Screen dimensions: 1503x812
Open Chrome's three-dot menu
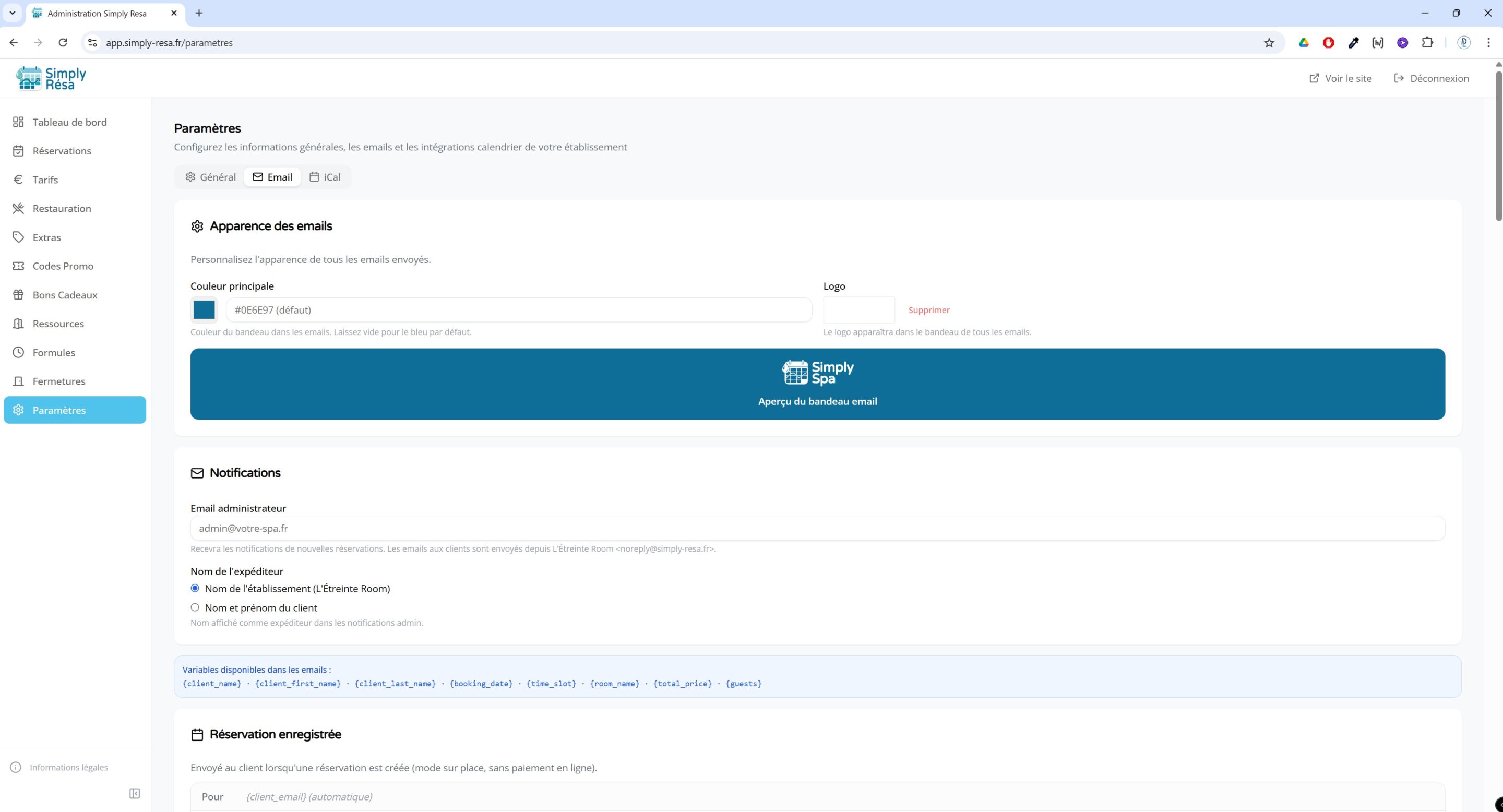tap(1488, 42)
